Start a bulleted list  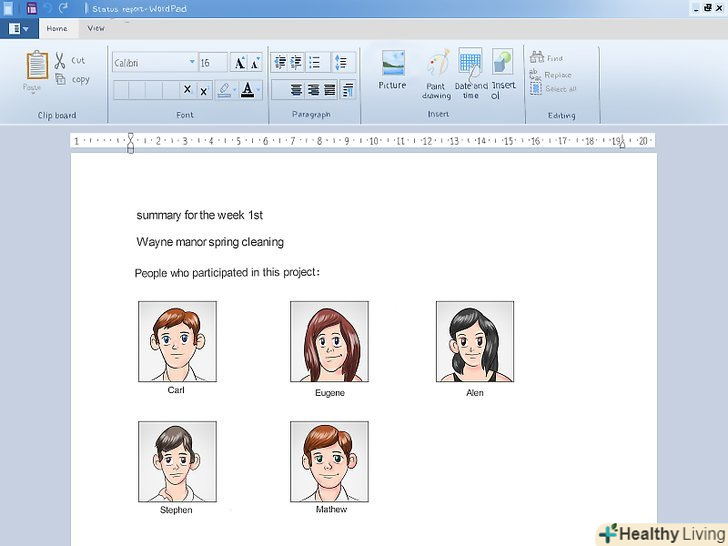314,62
